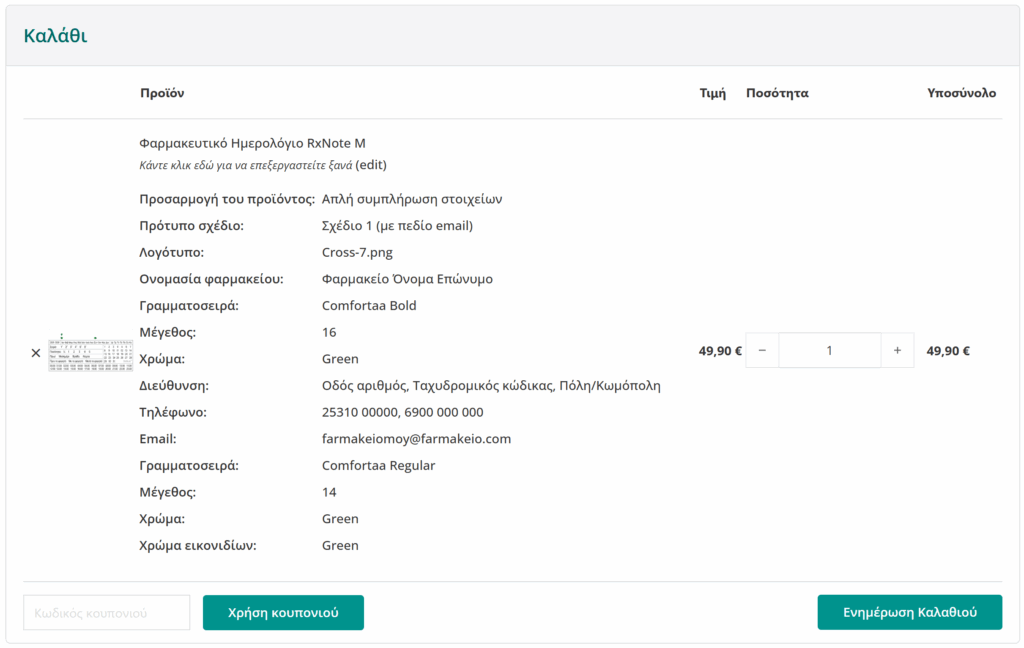Screen dimensions: 1024x648
Task: Click the (edit) link to re-edit the product
Action: tap(371, 165)
